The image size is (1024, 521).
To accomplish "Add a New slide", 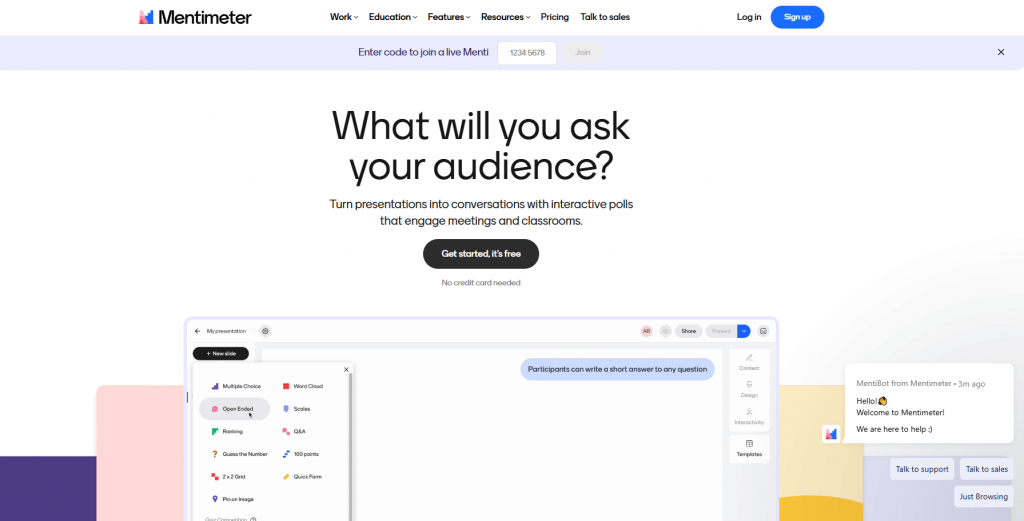I will pos(221,353).
